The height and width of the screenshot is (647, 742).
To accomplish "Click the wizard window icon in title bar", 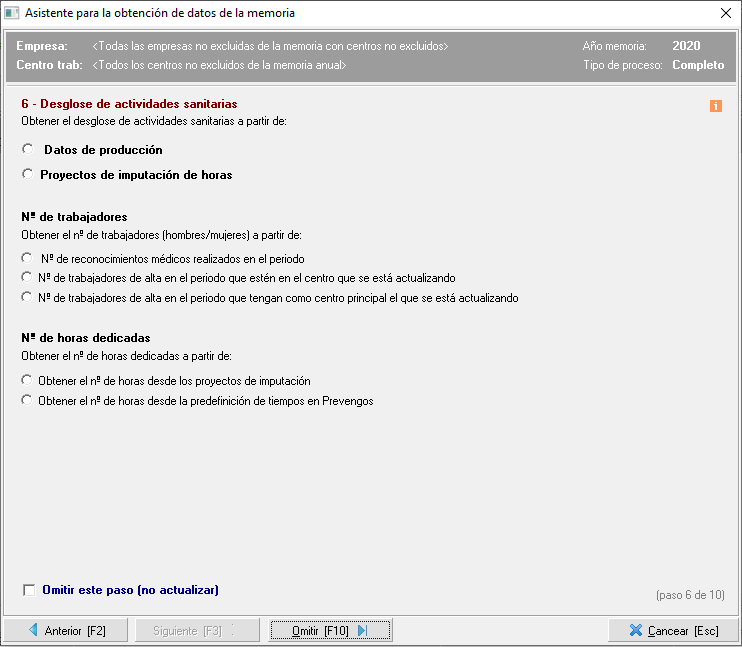I will pos(12,14).
